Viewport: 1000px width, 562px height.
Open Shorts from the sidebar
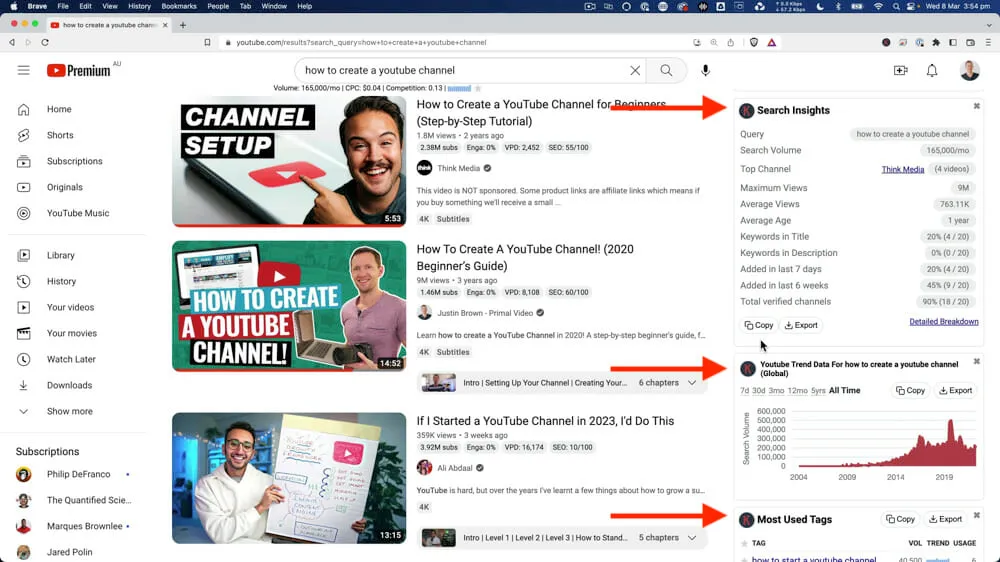(60, 135)
